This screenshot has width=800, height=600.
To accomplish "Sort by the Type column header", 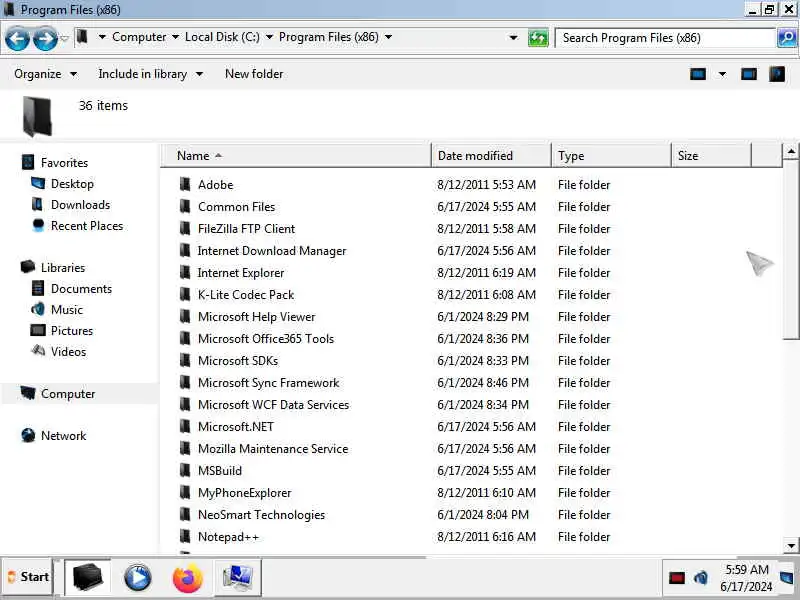I will 611,156.
